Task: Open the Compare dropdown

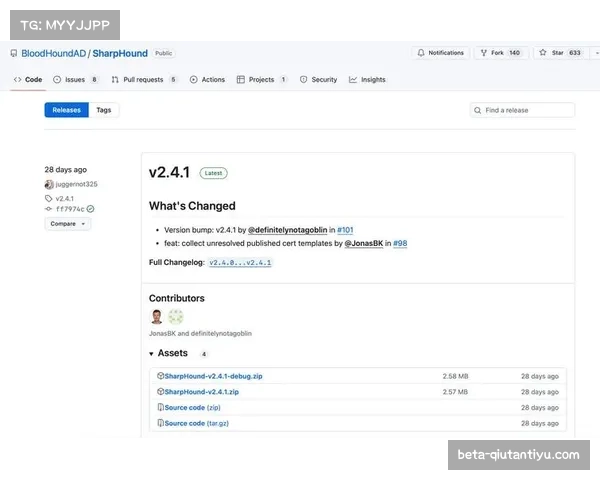Action: (67, 224)
